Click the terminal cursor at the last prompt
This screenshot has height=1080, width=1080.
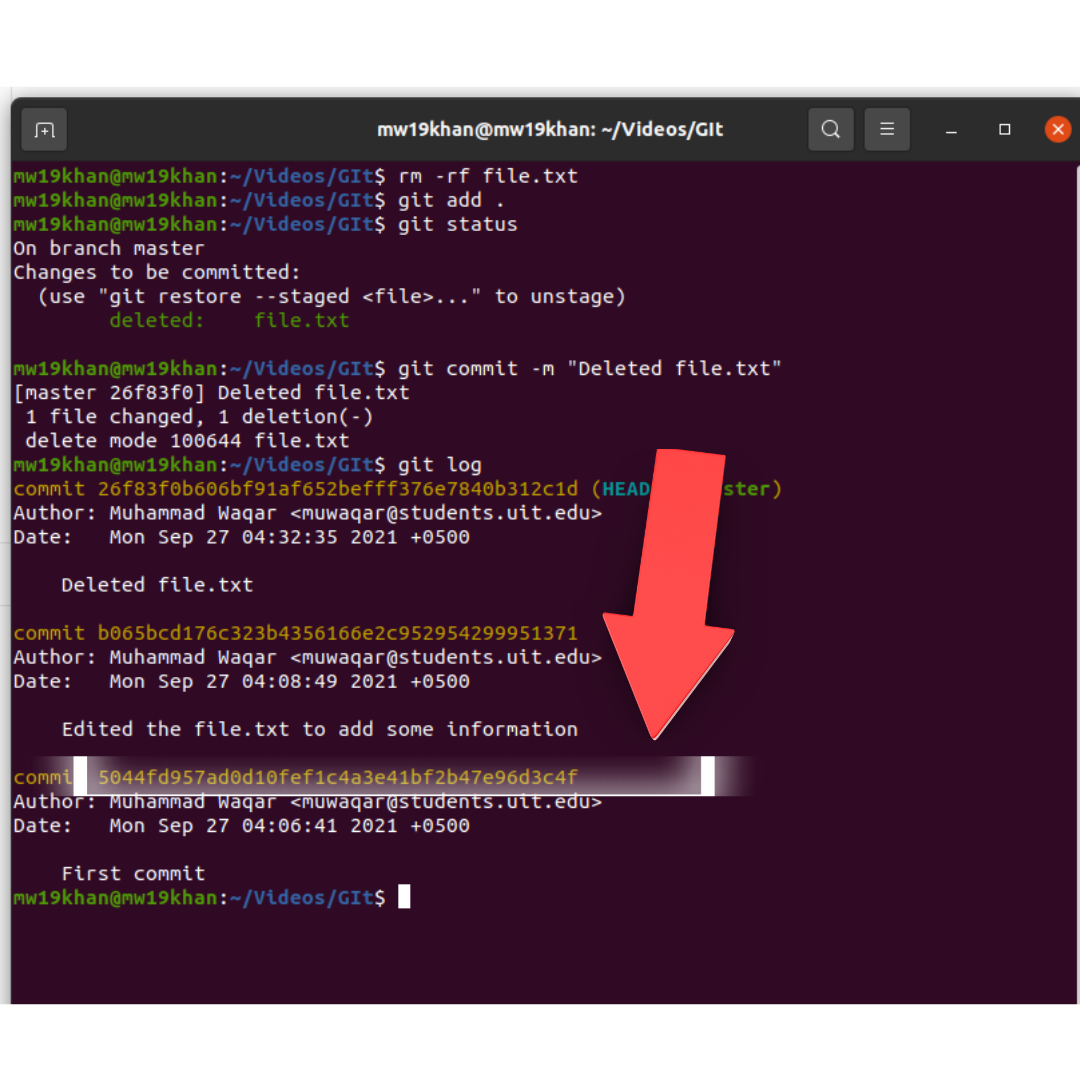404,897
